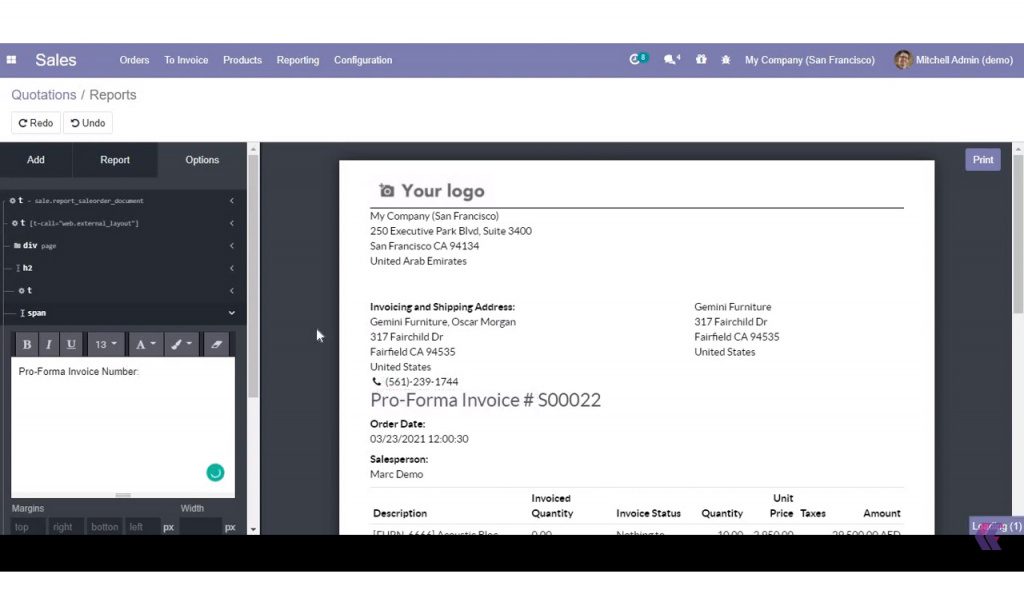Image resolution: width=1024 pixels, height=614 pixels.
Task: Open the font size 13 dropdown
Action: 104,344
